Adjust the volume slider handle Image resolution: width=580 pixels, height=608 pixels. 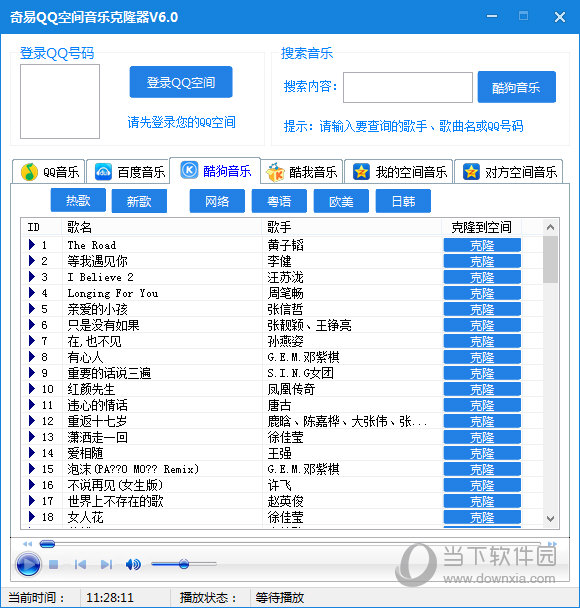click(x=184, y=564)
